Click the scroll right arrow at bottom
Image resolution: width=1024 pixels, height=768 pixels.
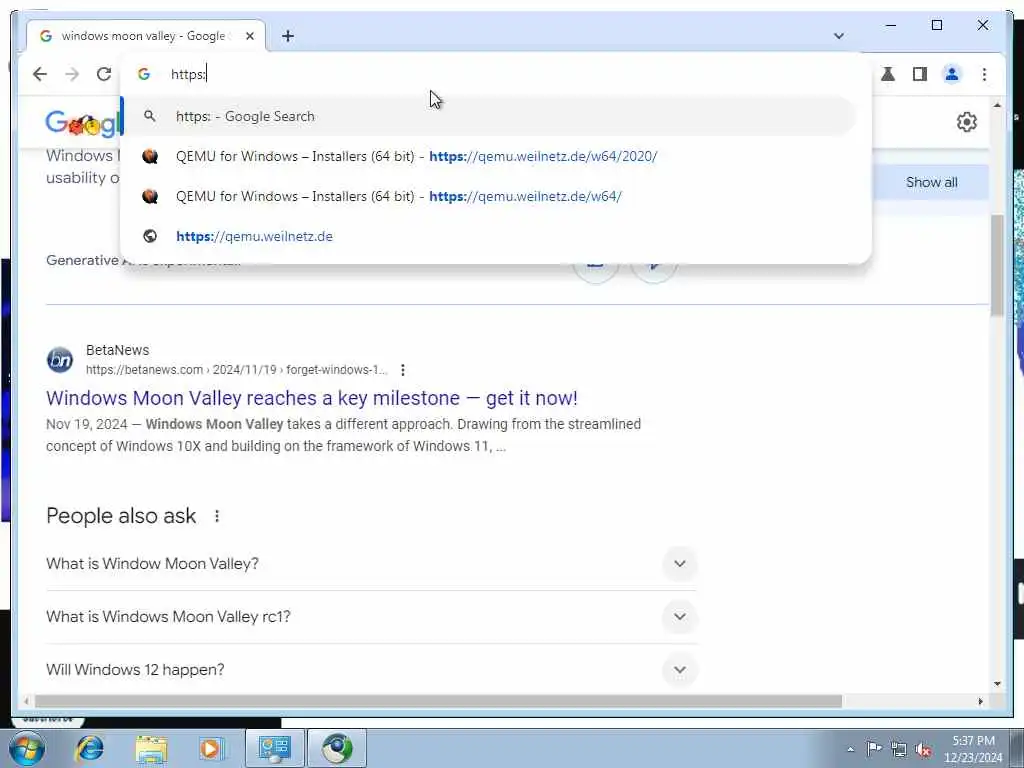[x=980, y=701]
